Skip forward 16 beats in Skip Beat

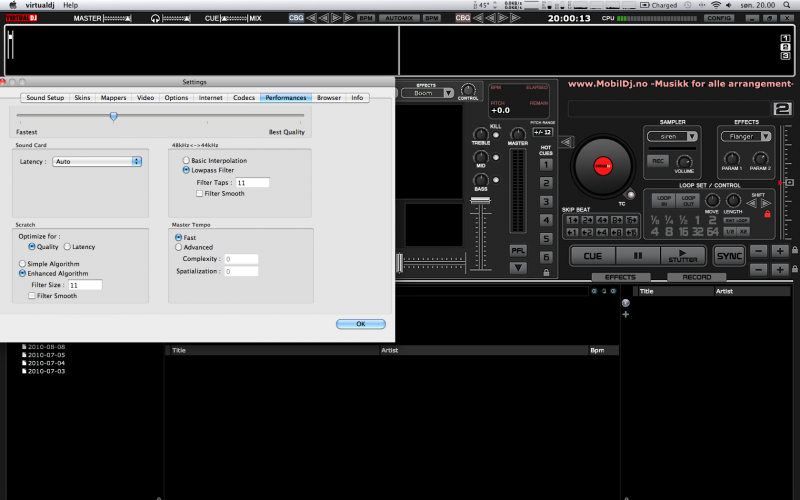[x=632, y=220]
